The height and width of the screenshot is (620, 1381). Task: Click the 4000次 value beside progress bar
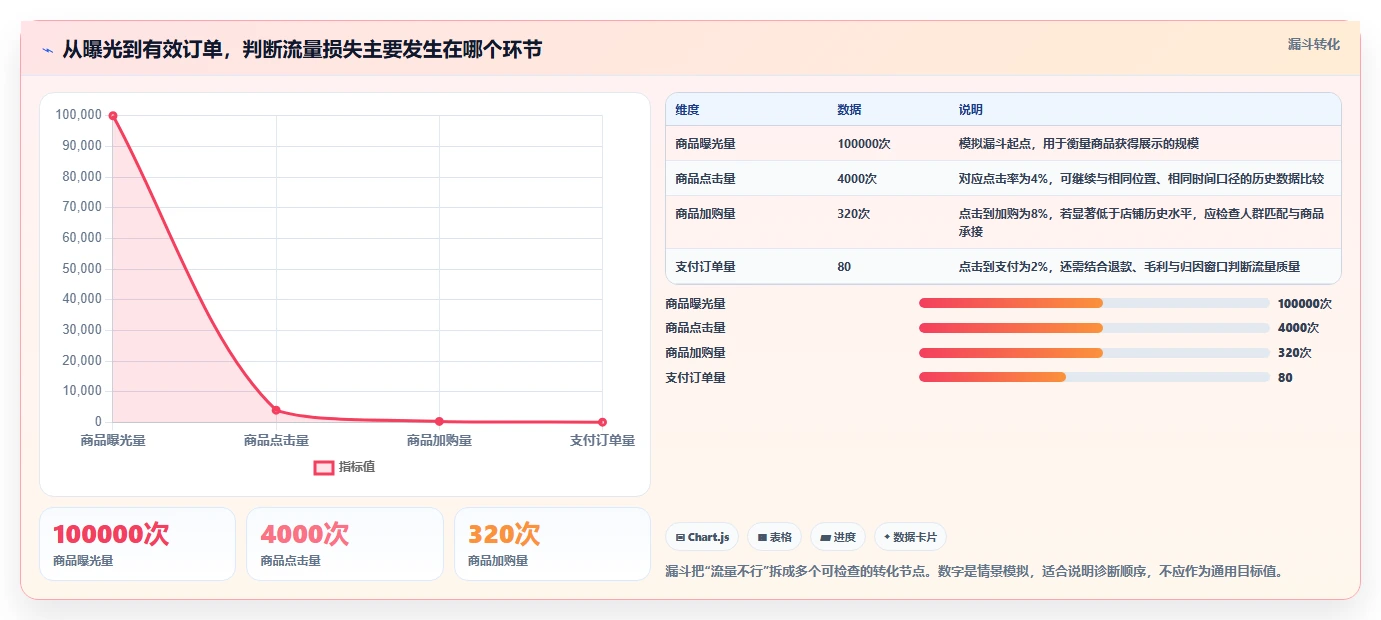[x=1298, y=328]
